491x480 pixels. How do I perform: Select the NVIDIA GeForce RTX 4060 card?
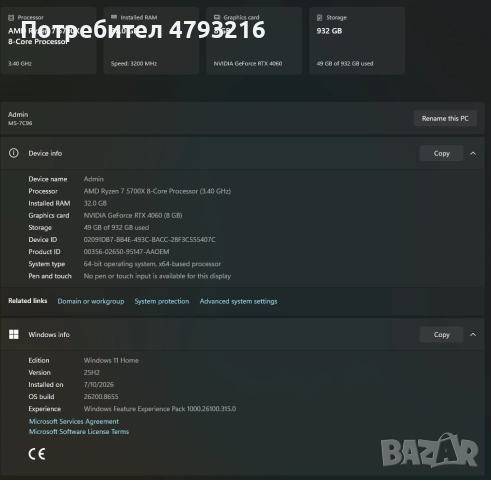(x=254, y=40)
